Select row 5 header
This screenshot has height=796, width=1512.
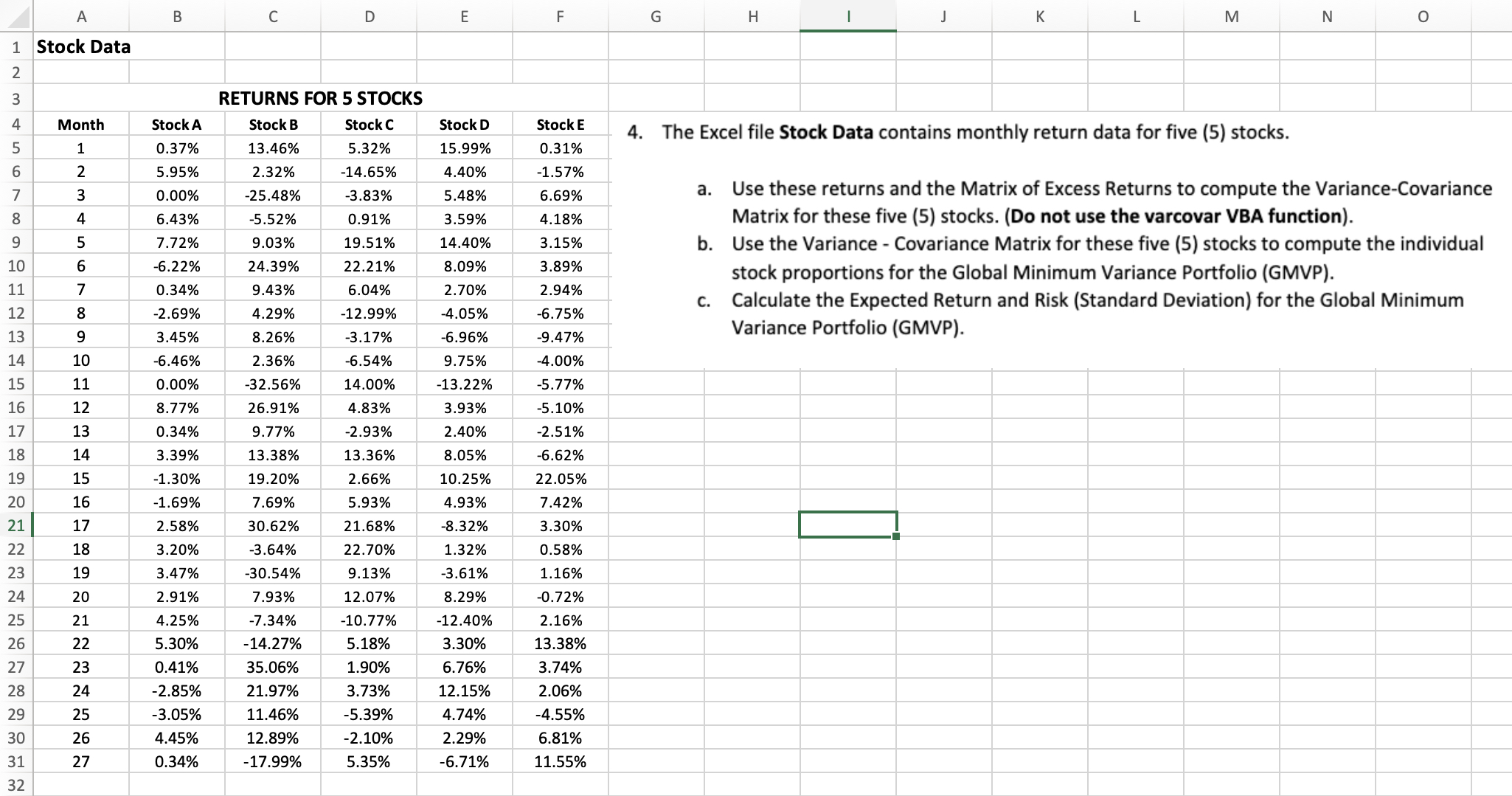15,148
